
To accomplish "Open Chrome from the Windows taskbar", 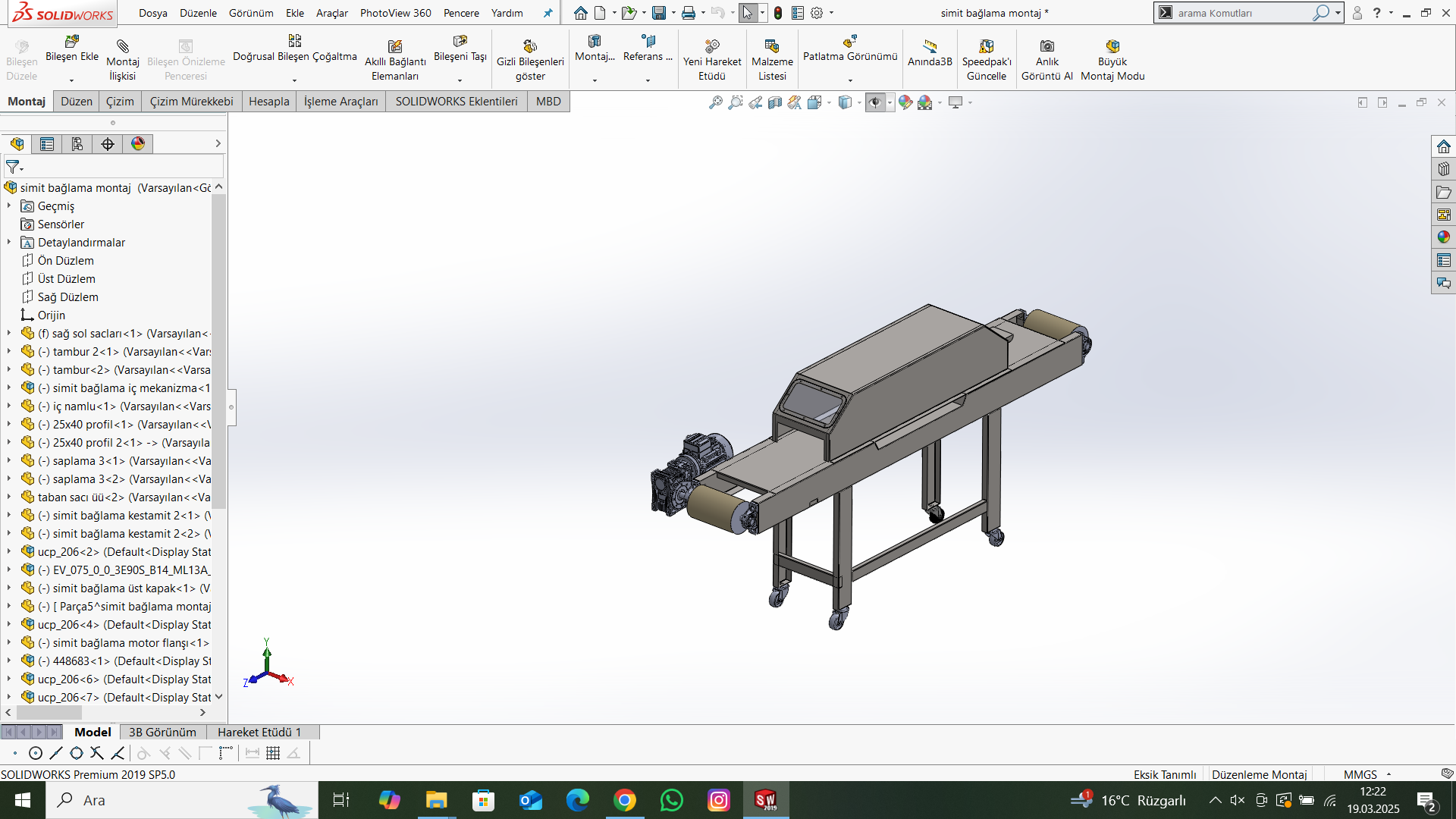I will pos(625,800).
